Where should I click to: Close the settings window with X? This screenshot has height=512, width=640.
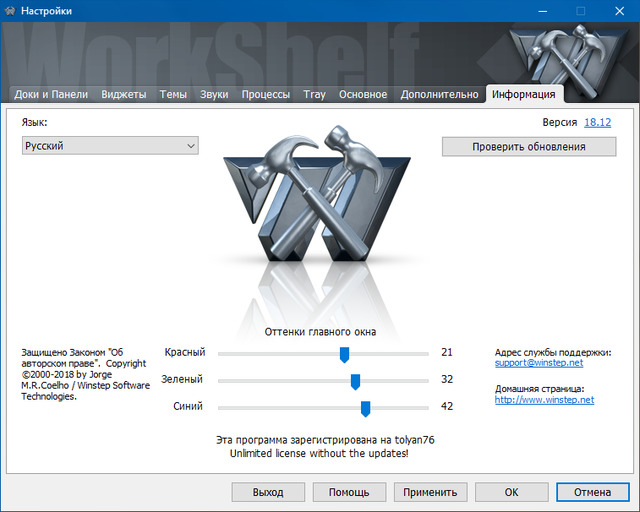(x=615, y=10)
